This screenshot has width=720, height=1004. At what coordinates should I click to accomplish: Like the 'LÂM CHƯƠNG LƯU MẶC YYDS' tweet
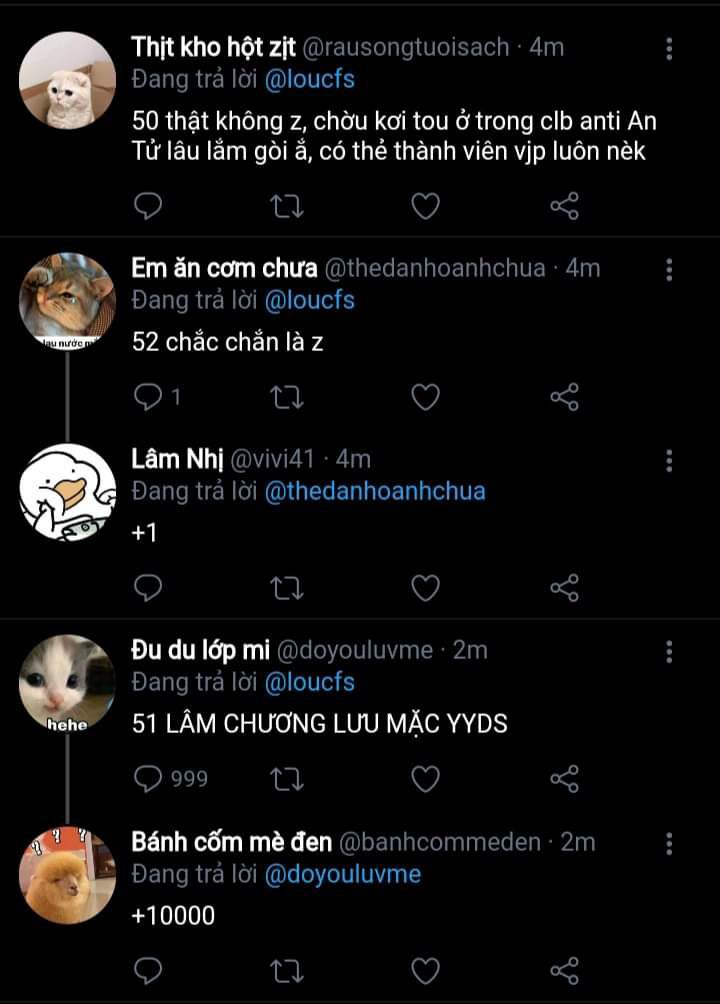click(426, 778)
